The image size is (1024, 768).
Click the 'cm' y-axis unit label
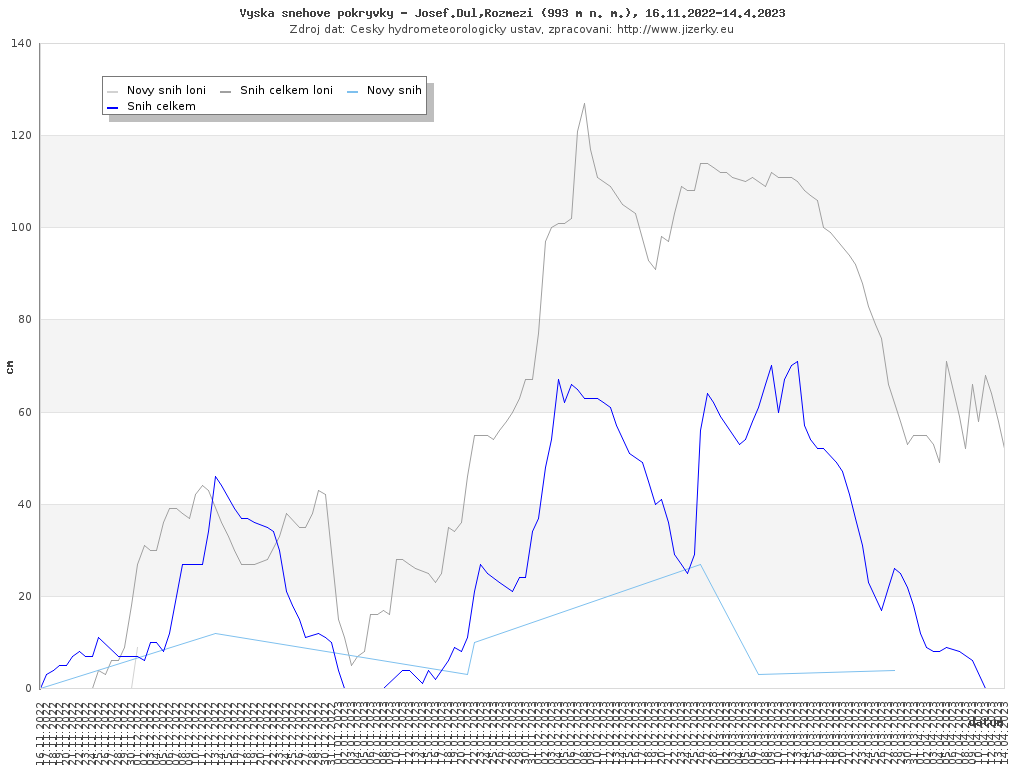pyautogui.click(x=10, y=367)
